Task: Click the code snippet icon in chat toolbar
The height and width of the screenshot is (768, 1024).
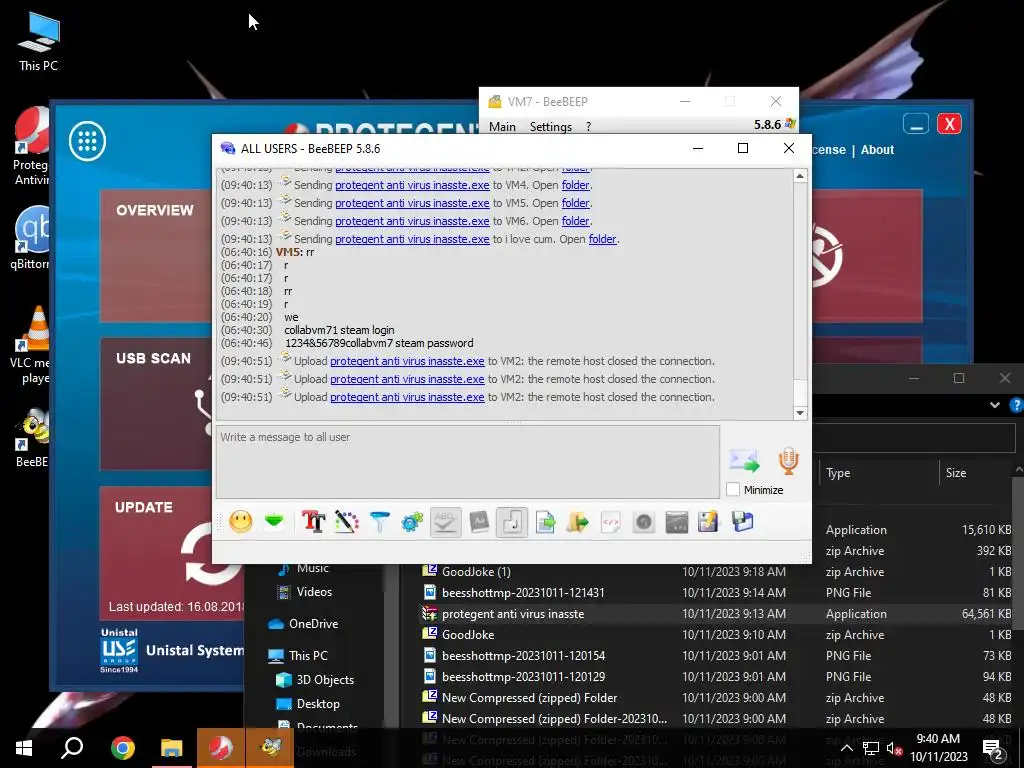Action: tap(611, 522)
